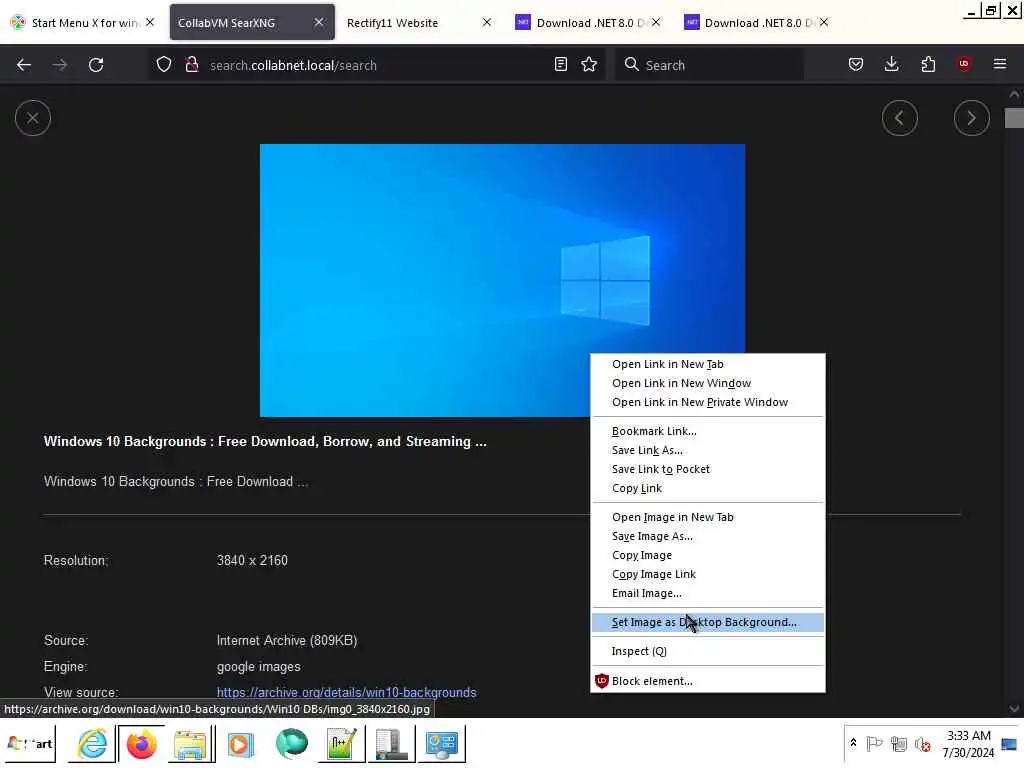Close the CollabVM SearXNG tab
The height and width of the screenshot is (768, 1024).
click(x=319, y=22)
